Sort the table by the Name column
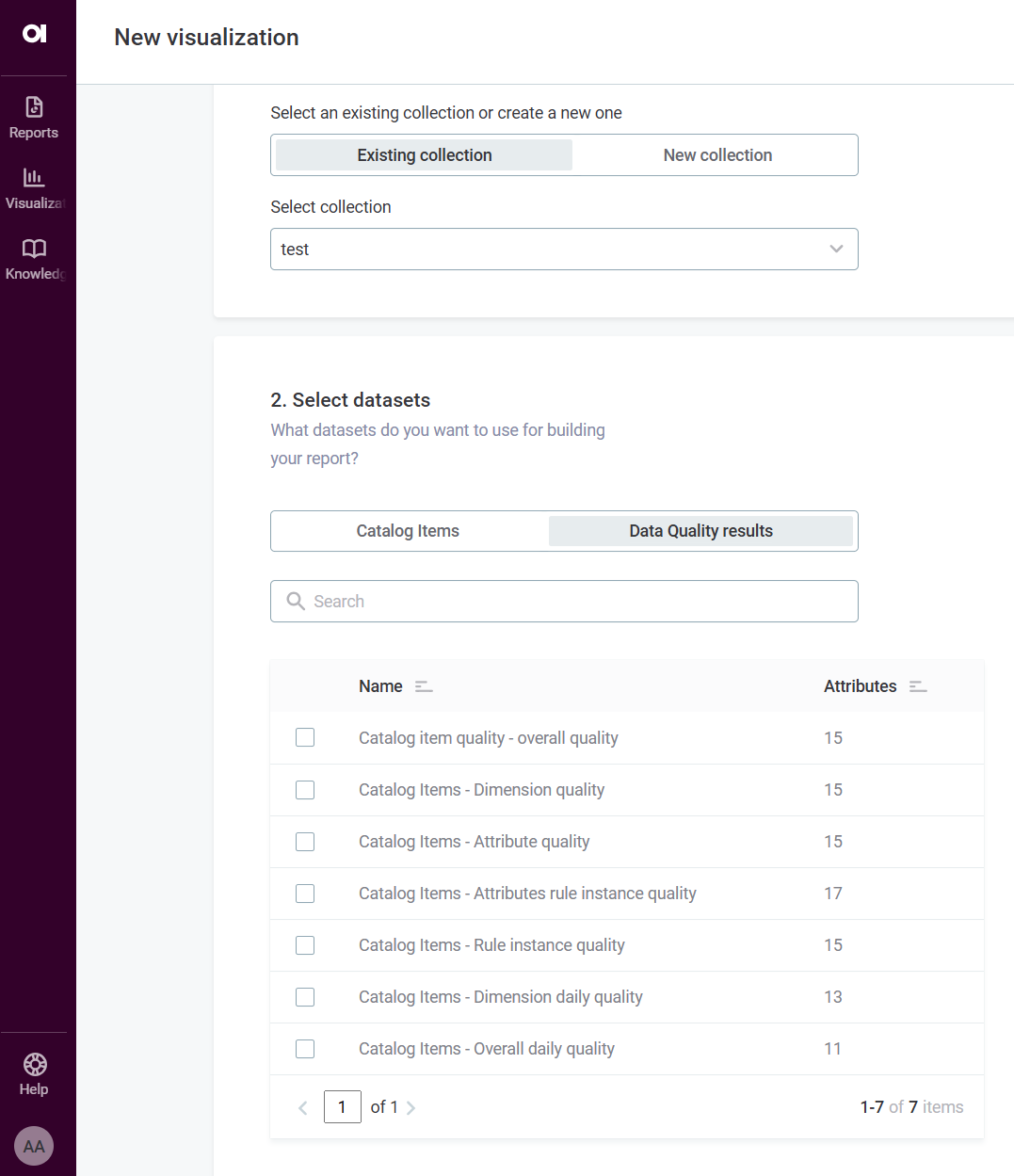 coord(424,686)
